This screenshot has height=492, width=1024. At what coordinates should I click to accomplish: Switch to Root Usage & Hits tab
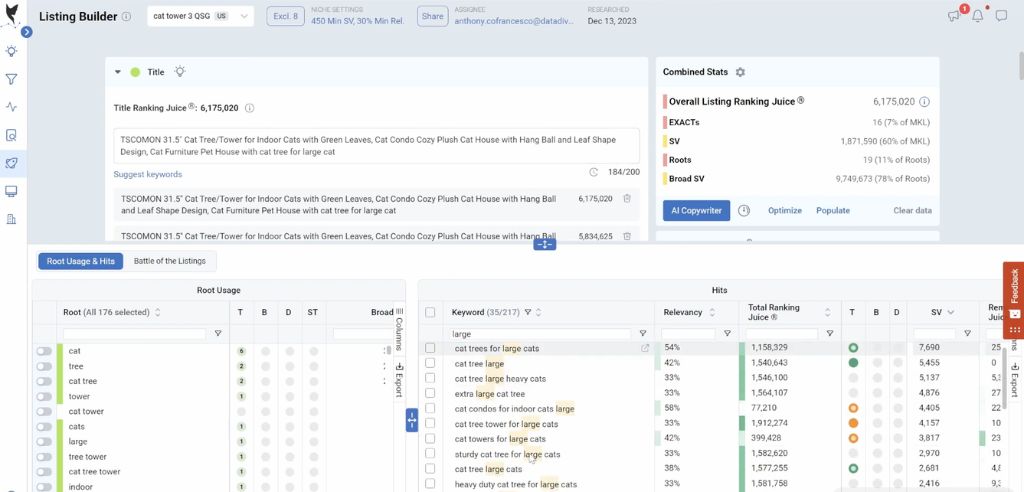(80, 261)
